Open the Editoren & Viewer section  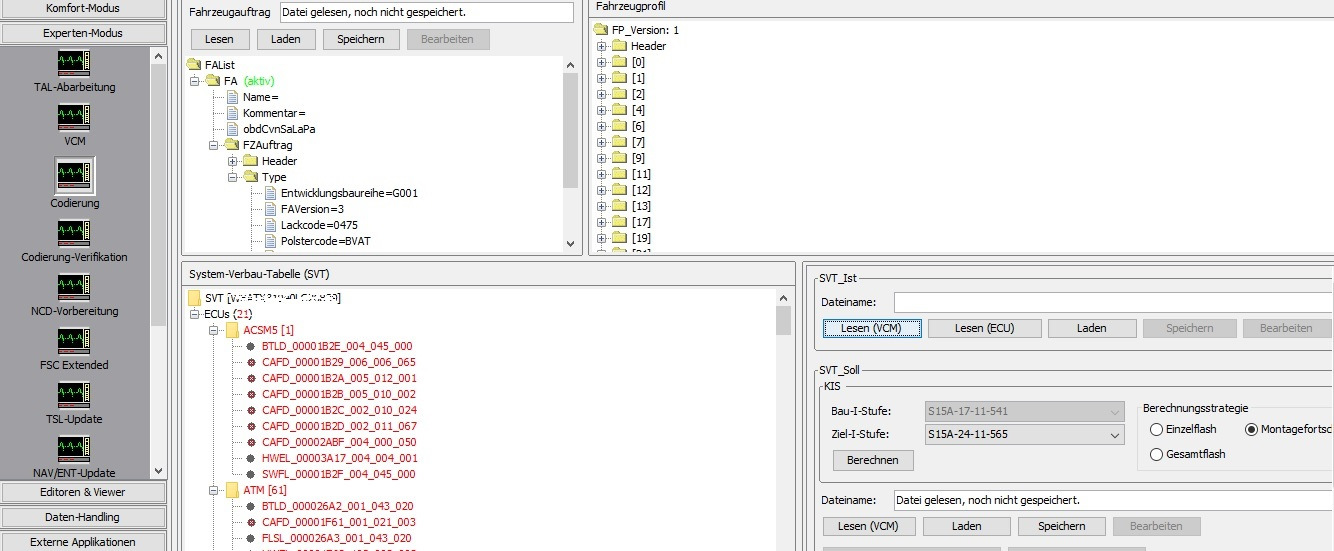[x=83, y=492]
